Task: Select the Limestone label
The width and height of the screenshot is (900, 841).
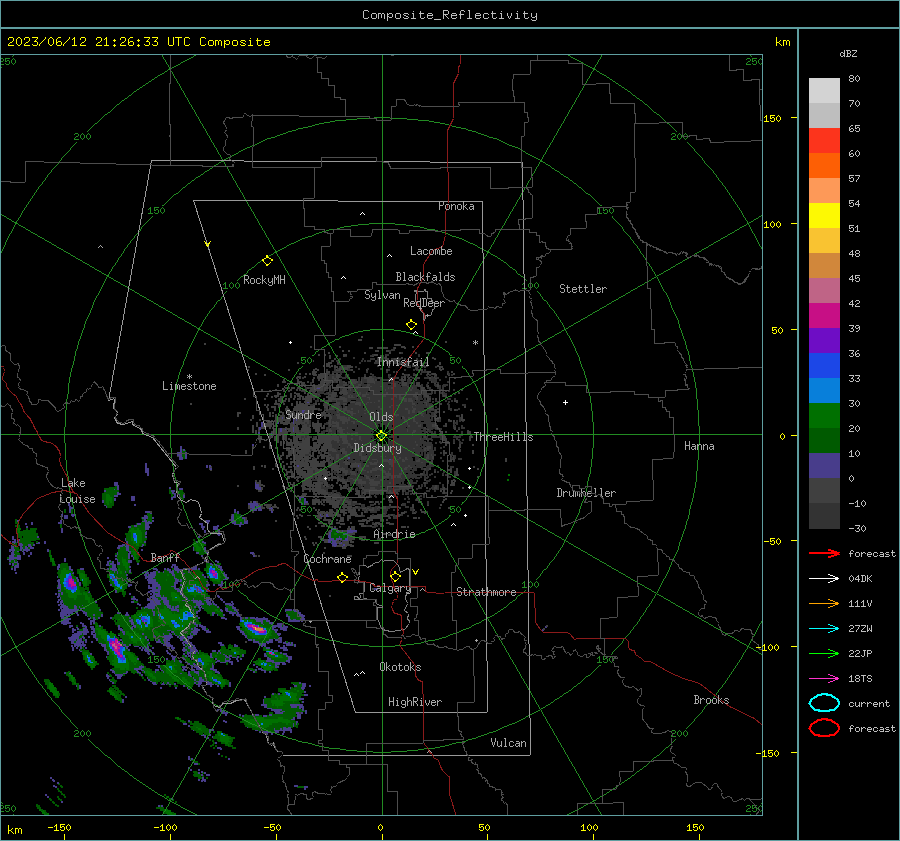Action: pyautogui.click(x=189, y=386)
